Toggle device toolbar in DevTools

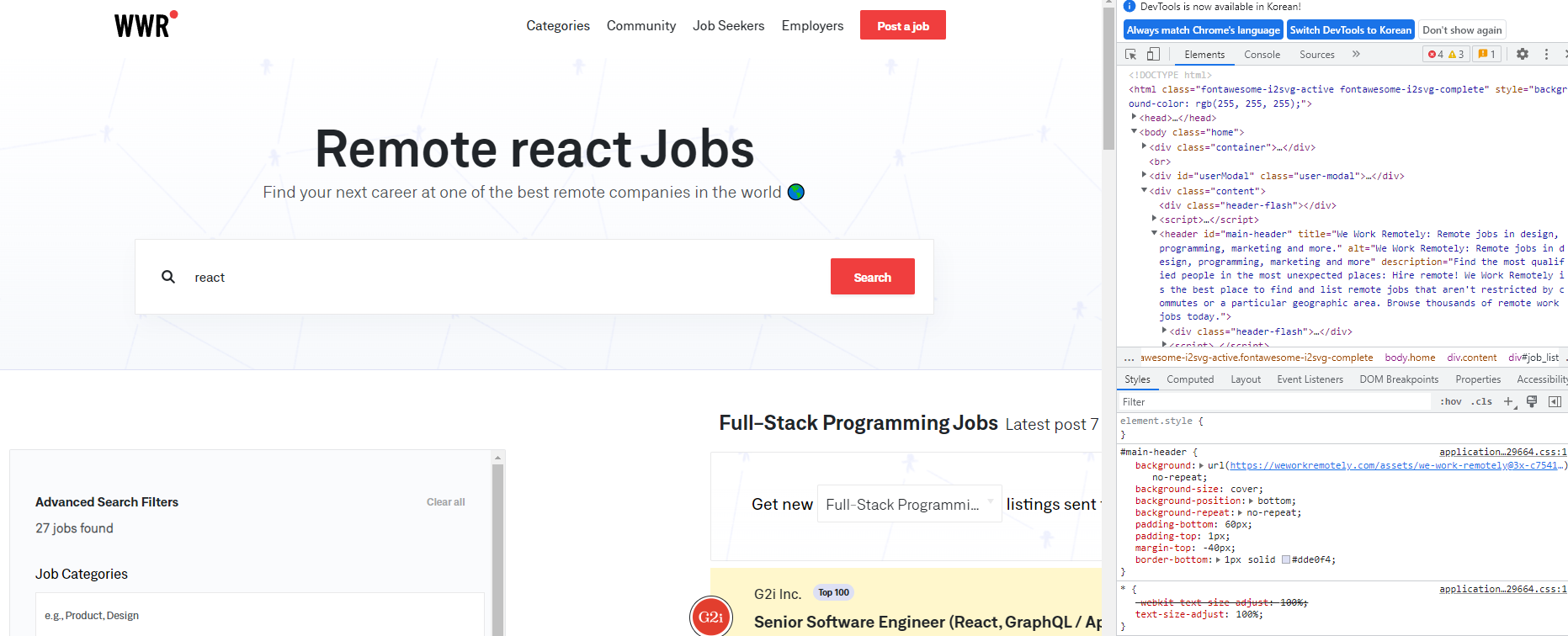pyautogui.click(x=1153, y=54)
